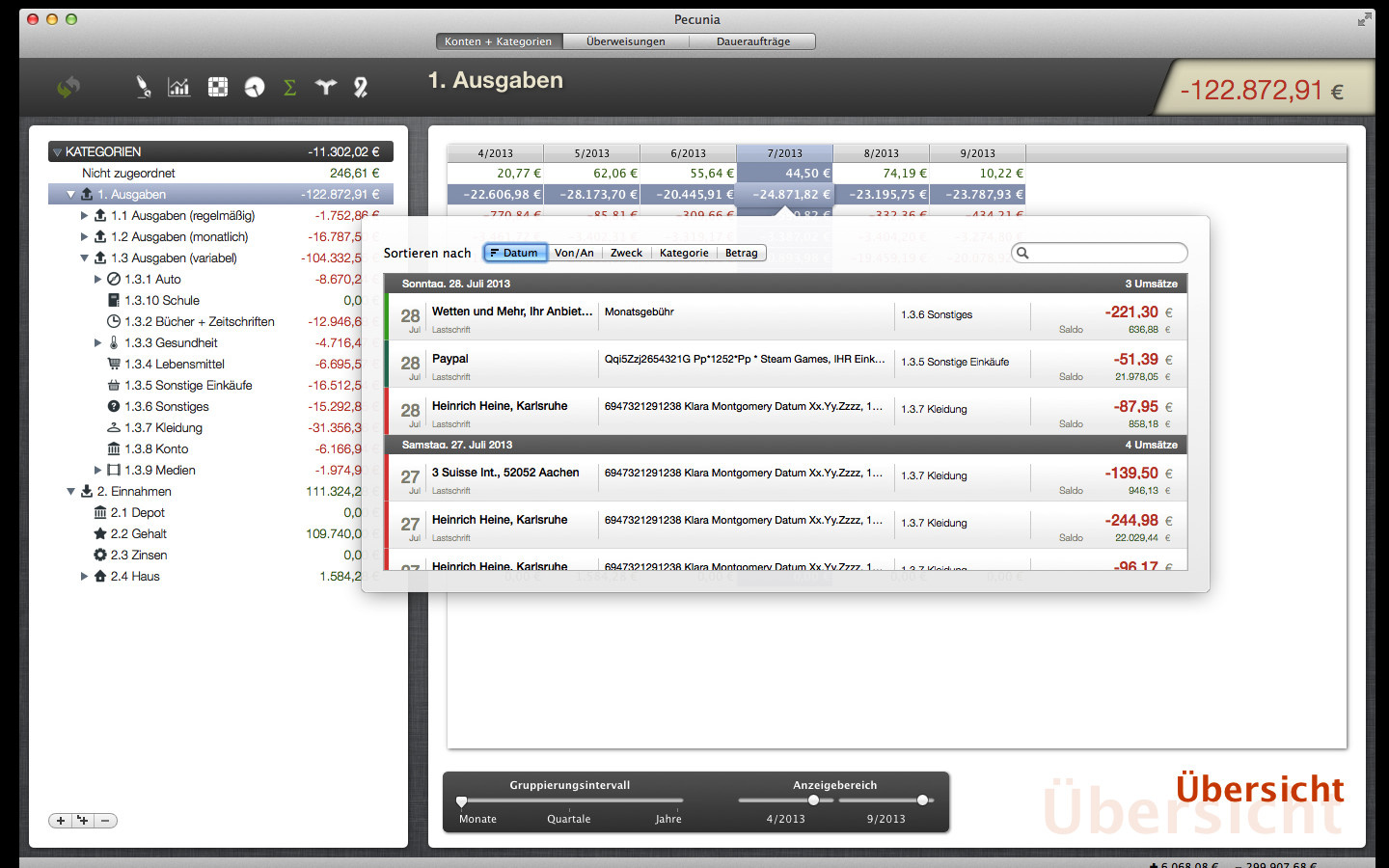Viewport: 1389px width, 868px height.
Task: Click the Anzeigebereich end handle at 9/2013
Action: [x=923, y=800]
